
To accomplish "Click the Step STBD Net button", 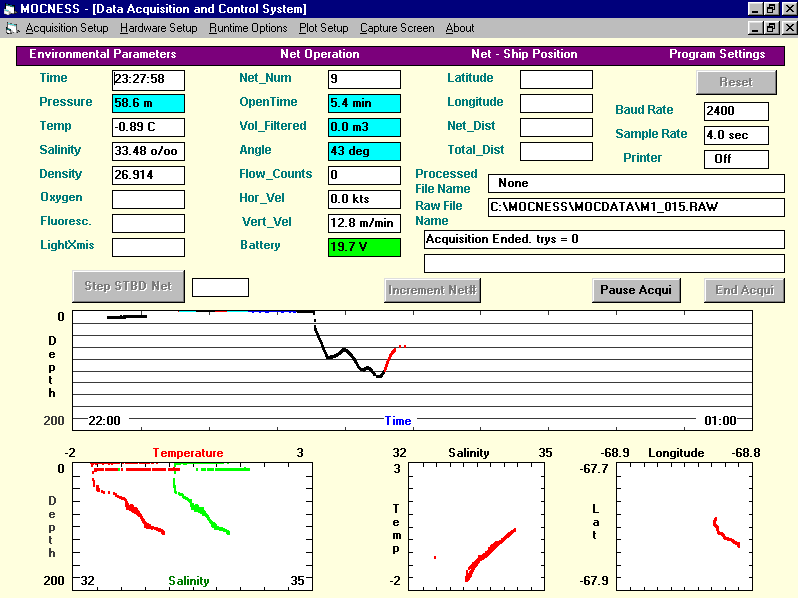I will tap(128, 286).
